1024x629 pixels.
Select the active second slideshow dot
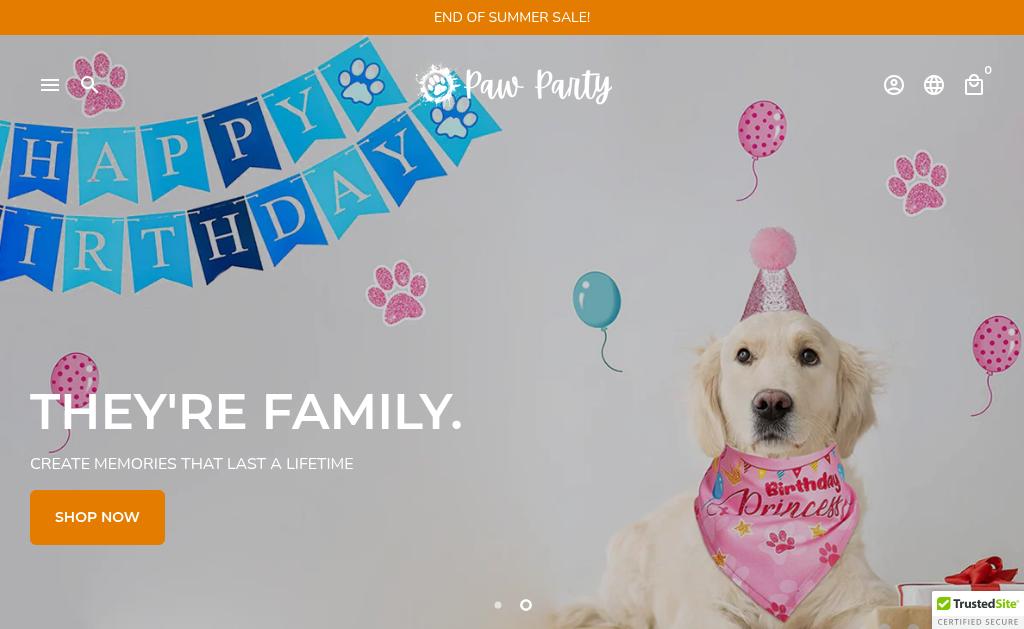pos(525,605)
